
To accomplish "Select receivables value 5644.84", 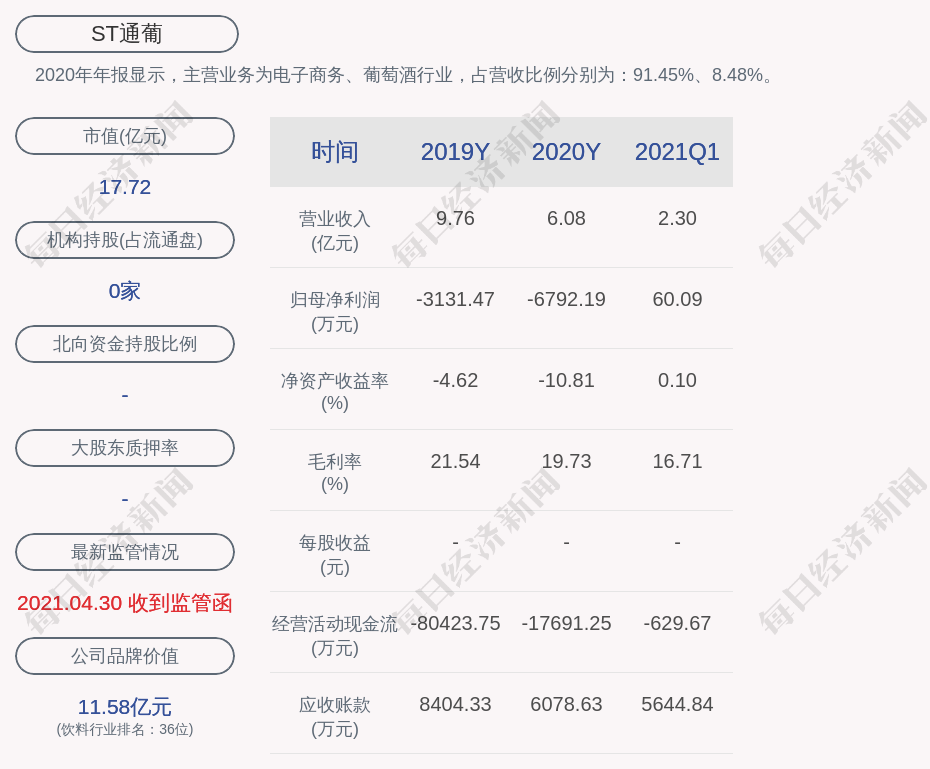I will click(677, 704).
